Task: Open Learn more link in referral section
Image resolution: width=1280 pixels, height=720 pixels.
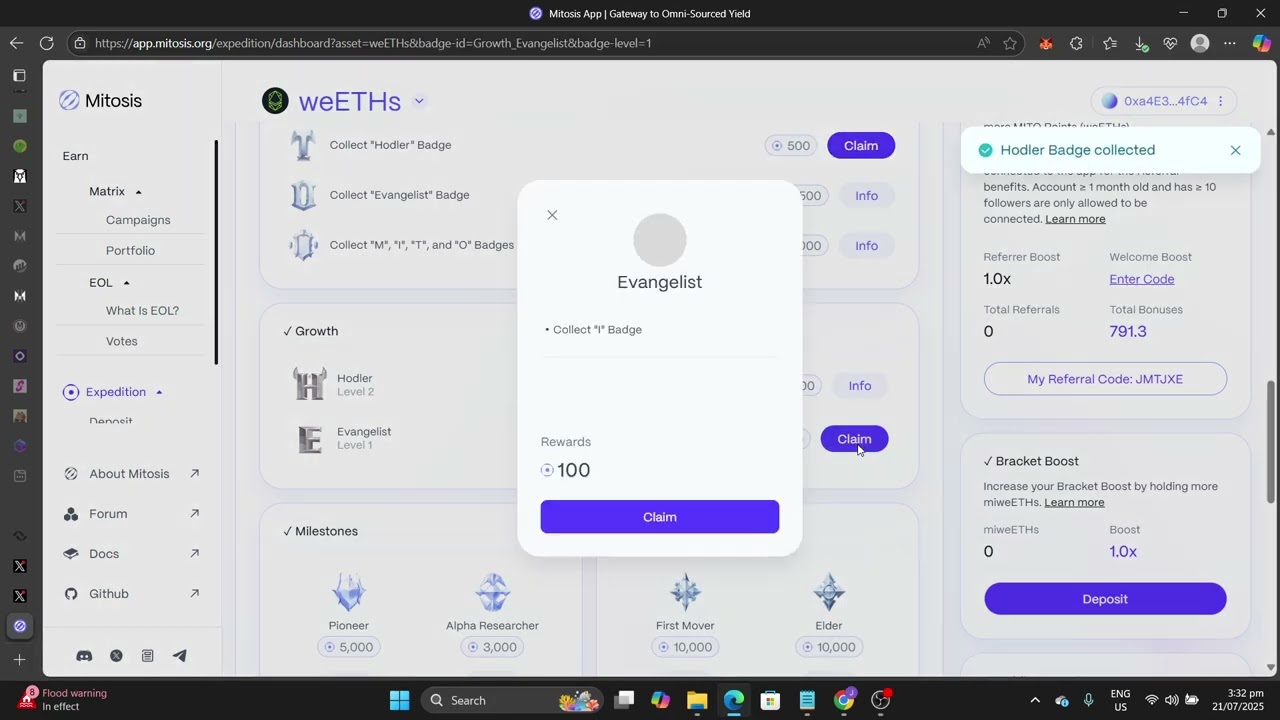Action: pos(1075,219)
